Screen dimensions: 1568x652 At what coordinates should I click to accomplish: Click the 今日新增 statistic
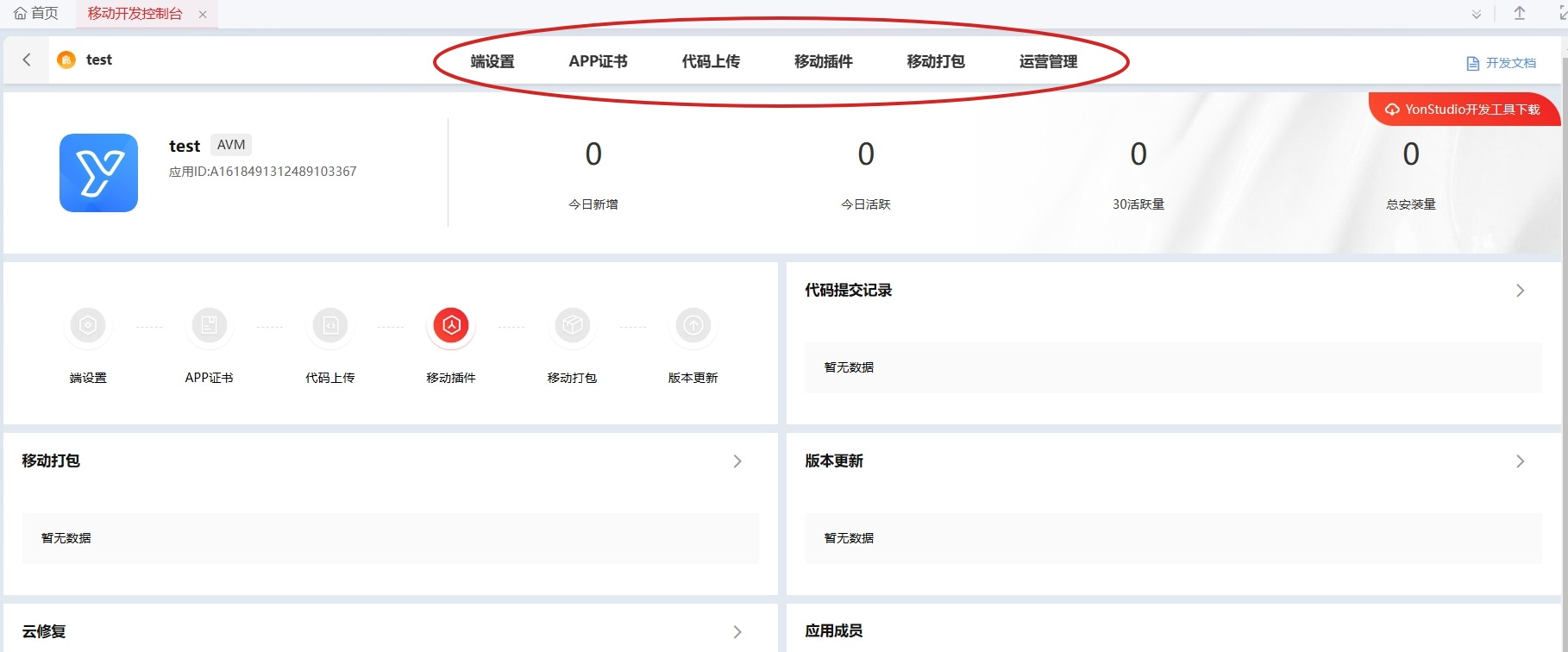coord(593,177)
